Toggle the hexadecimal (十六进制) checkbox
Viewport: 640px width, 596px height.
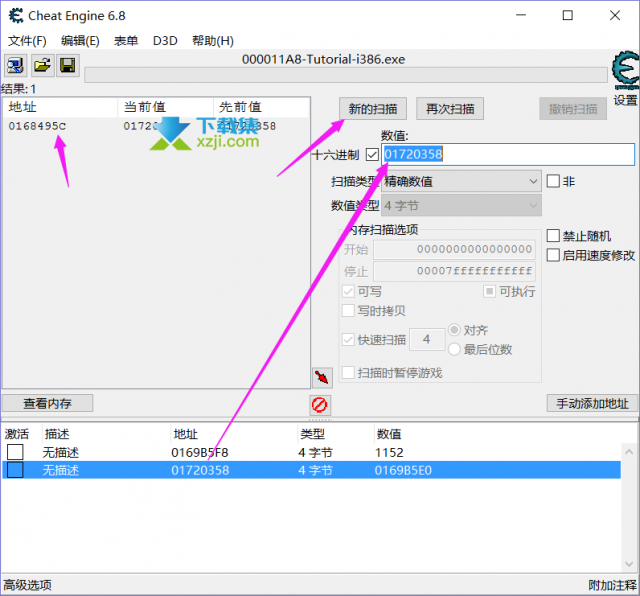click(x=372, y=155)
